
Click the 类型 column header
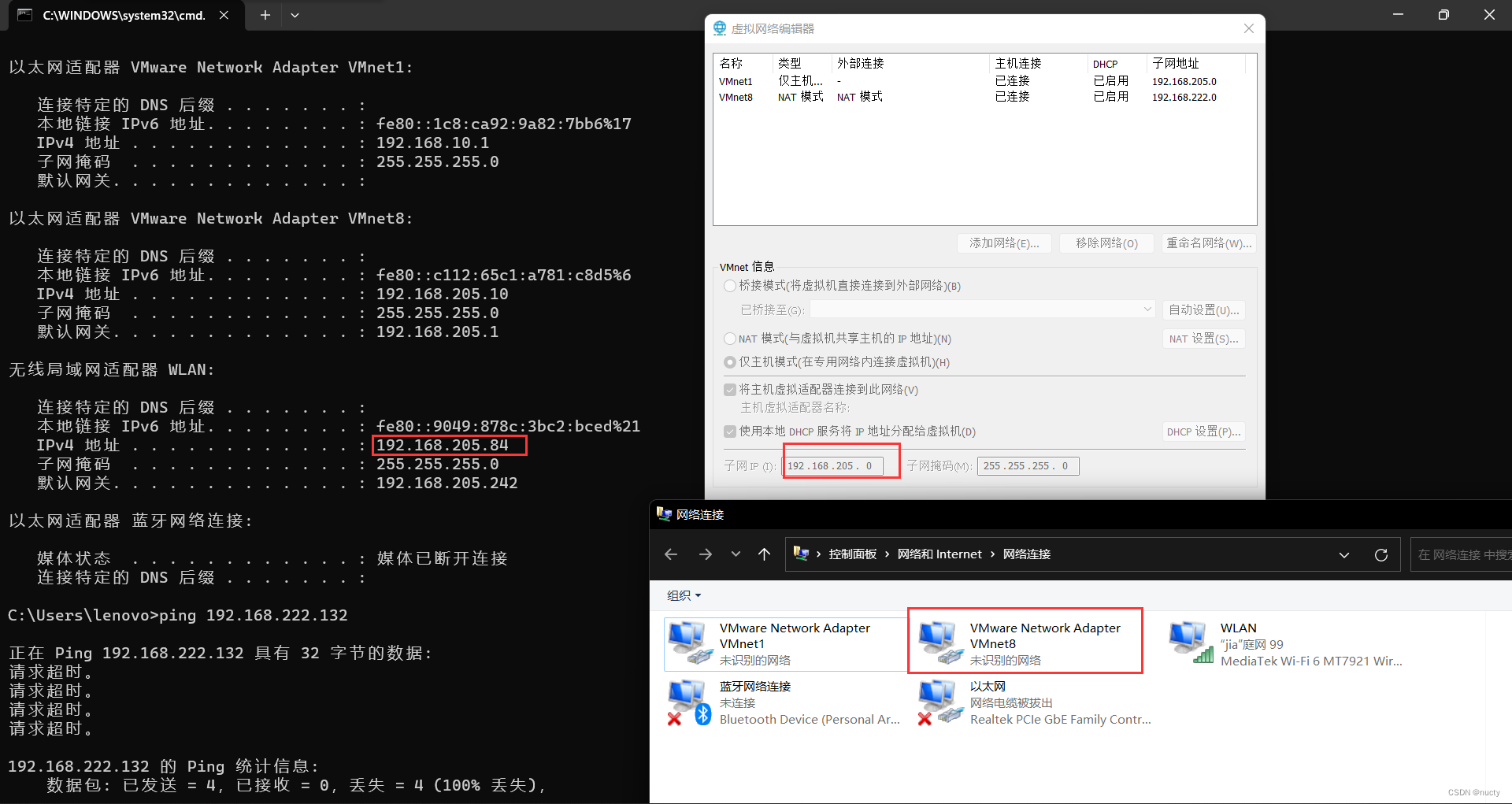802,63
